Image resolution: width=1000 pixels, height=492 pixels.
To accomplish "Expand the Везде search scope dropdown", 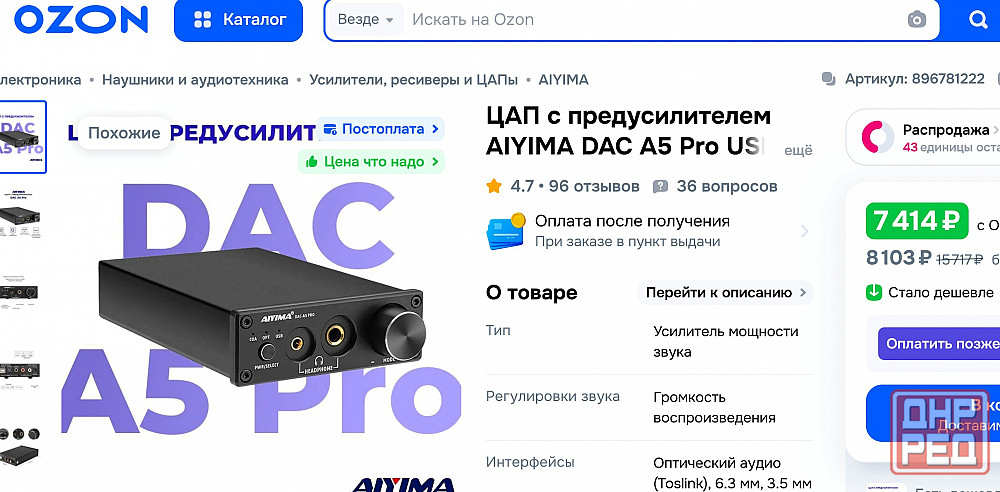I will 365,20.
